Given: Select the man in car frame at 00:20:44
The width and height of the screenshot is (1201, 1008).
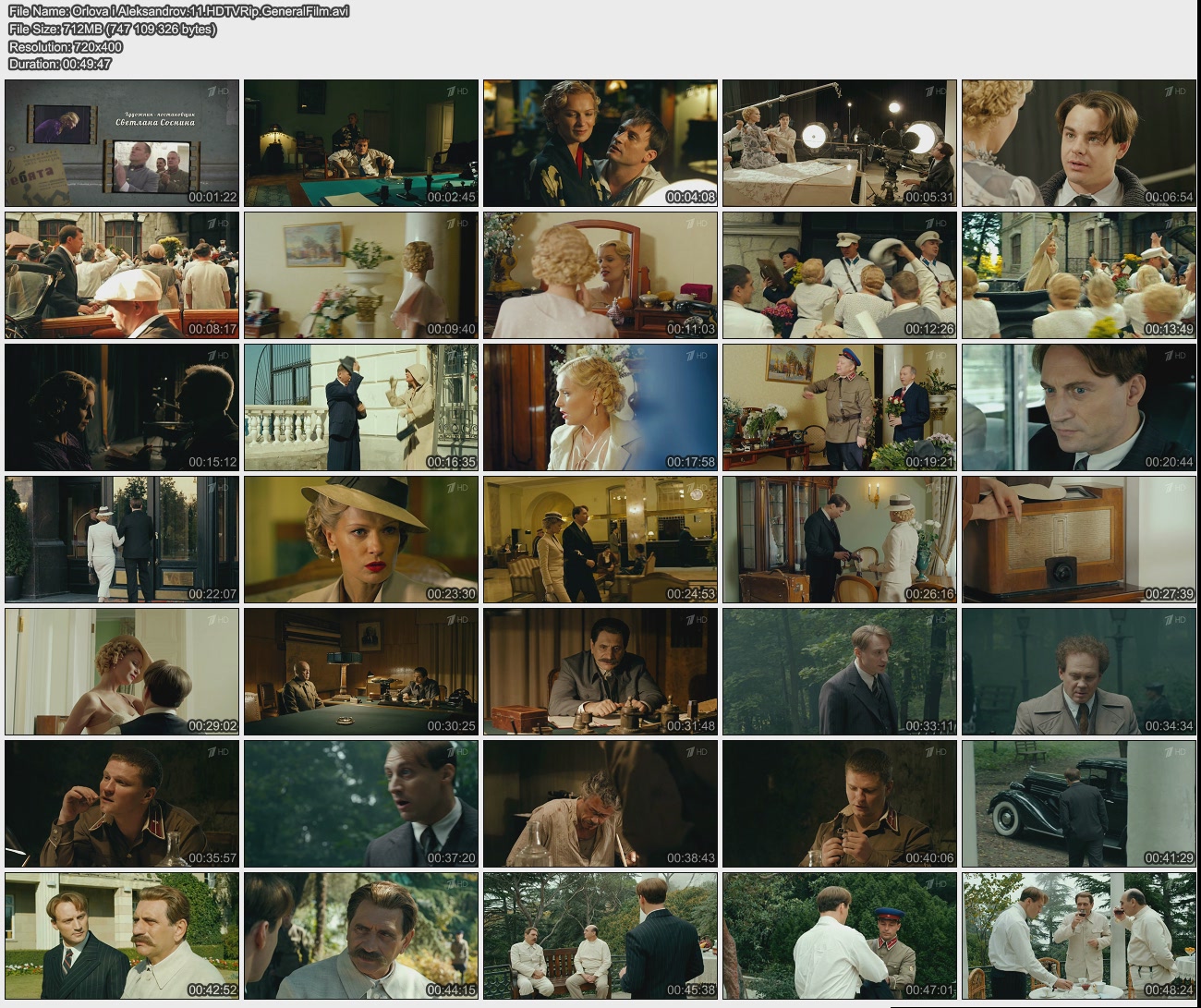Looking at the screenshot, I should (x=1079, y=407).
